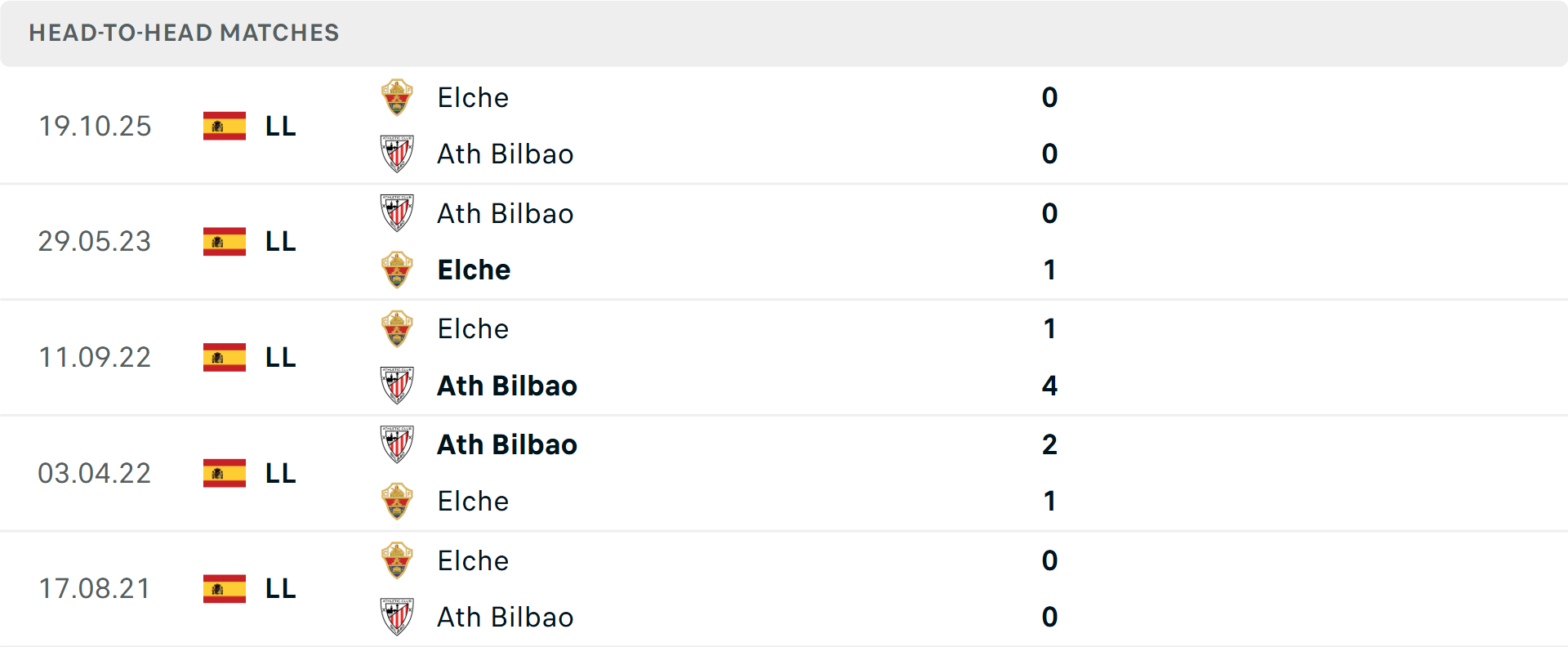The height and width of the screenshot is (647, 1568).
Task: Click the score 4 for Ath Bilbao on 11.09.22
Action: [x=1050, y=386]
